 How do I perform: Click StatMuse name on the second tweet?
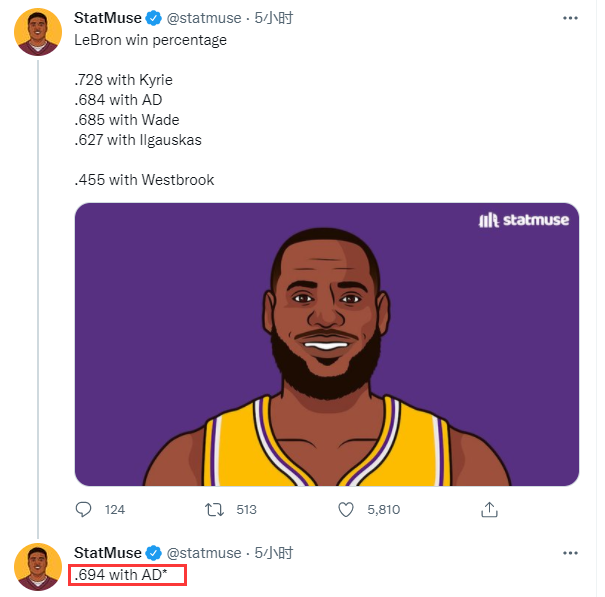[108, 553]
